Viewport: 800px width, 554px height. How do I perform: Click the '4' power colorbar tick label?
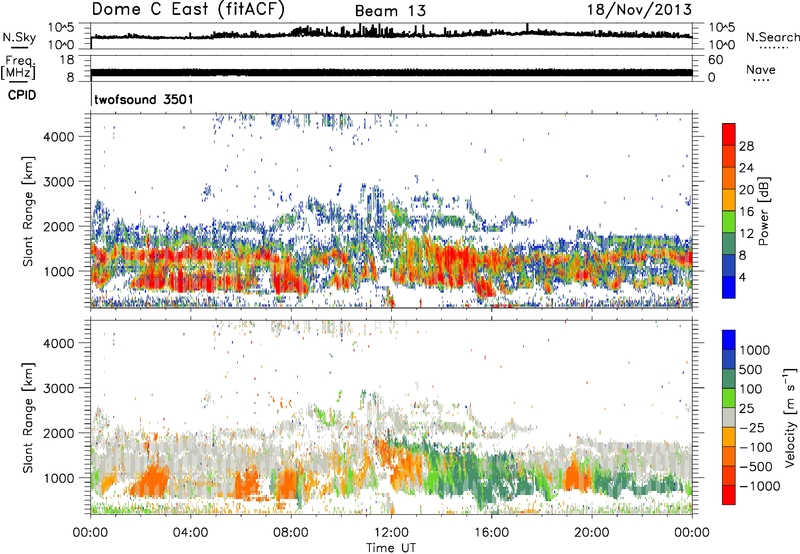tap(742, 278)
